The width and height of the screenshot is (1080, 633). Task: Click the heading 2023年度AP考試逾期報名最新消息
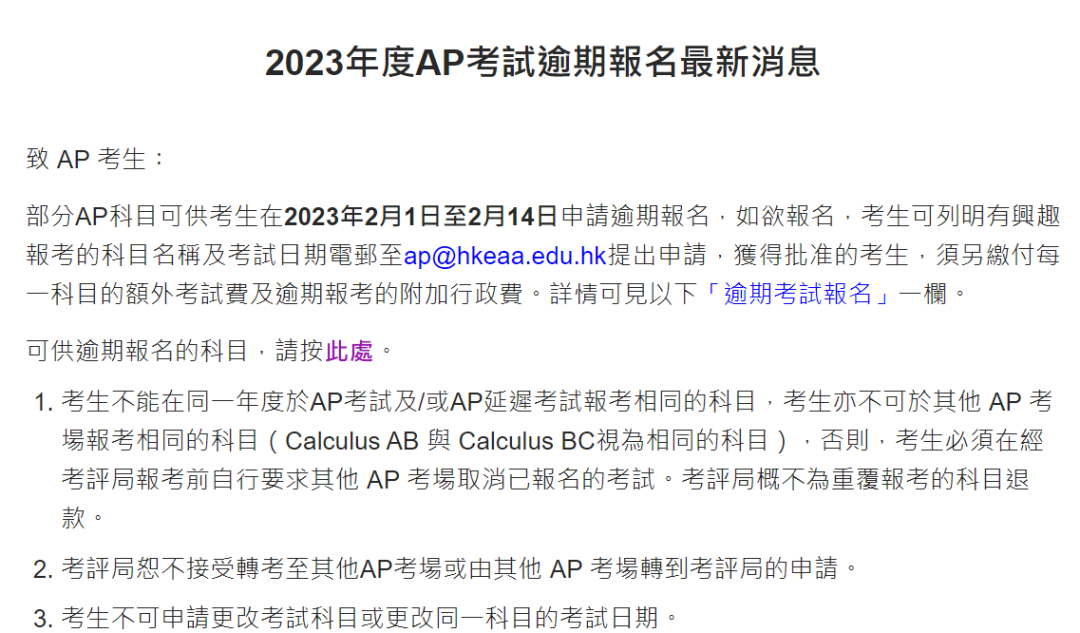pos(542,63)
